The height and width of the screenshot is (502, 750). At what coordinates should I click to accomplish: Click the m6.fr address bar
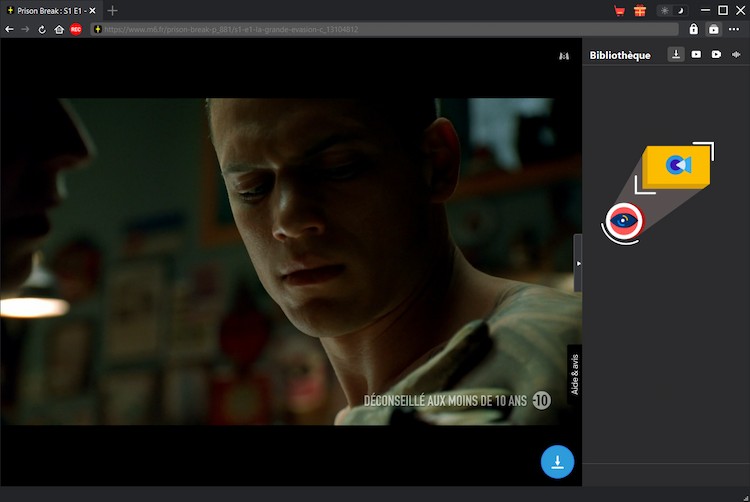coord(385,30)
